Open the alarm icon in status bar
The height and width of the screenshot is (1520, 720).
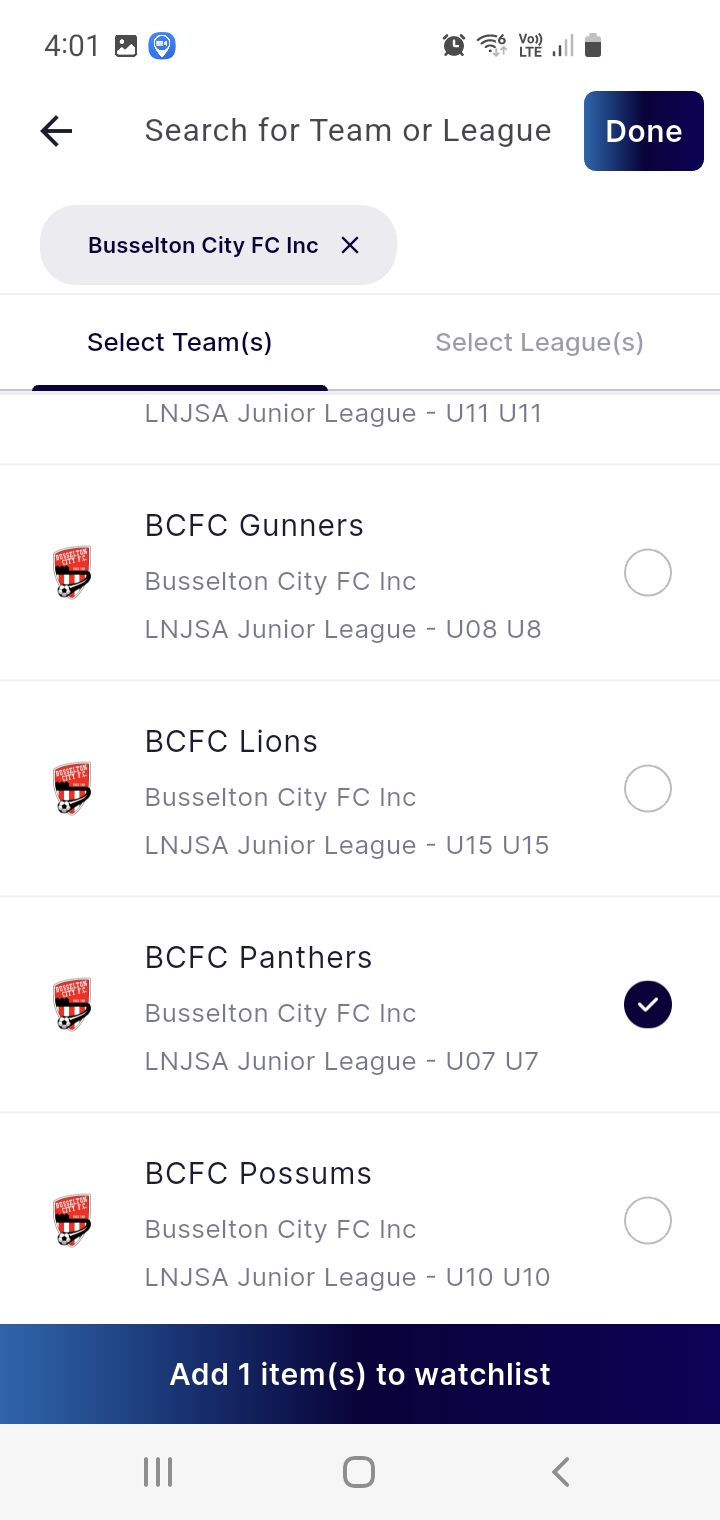[454, 45]
